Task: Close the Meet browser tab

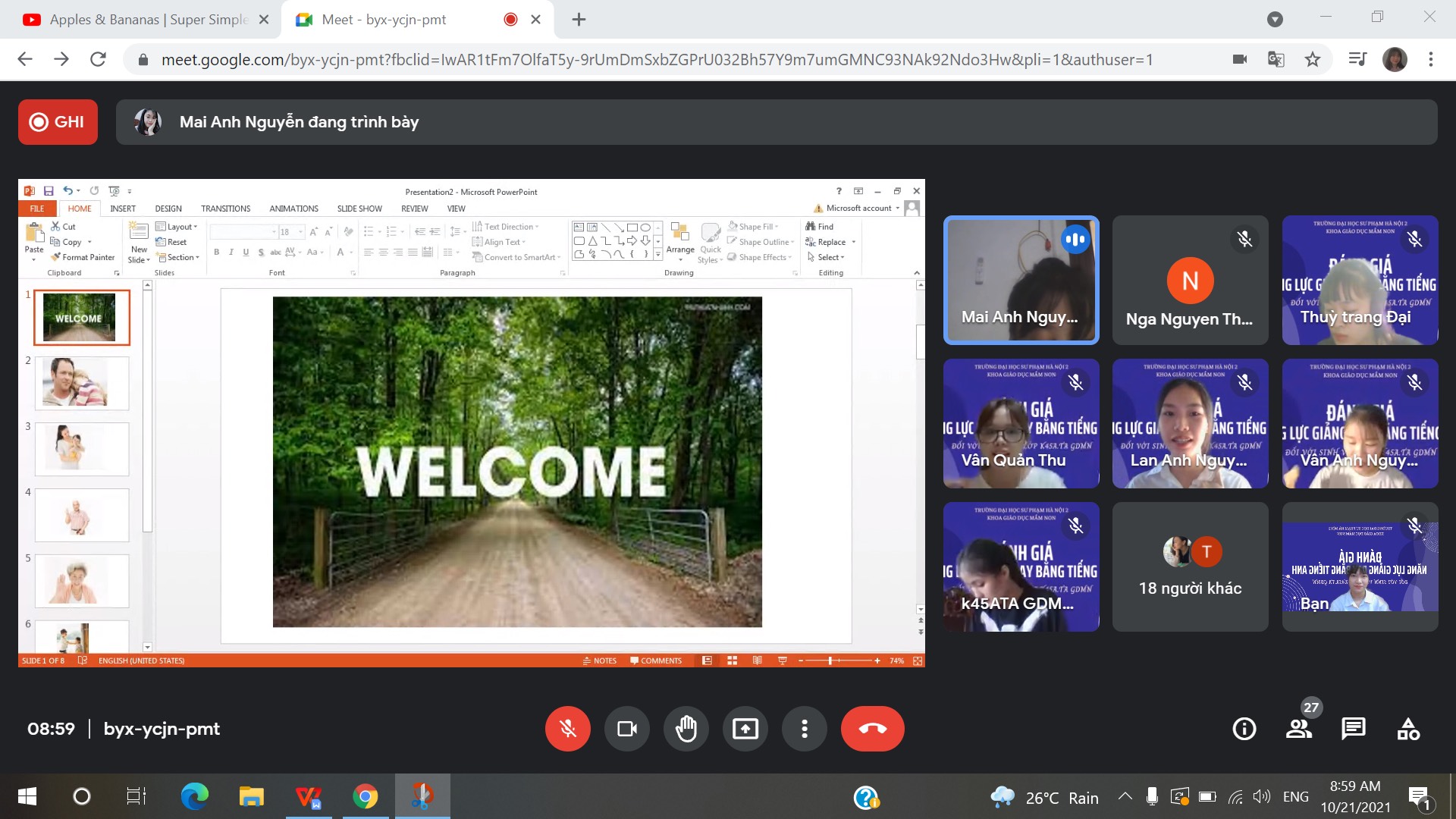Action: [x=535, y=20]
